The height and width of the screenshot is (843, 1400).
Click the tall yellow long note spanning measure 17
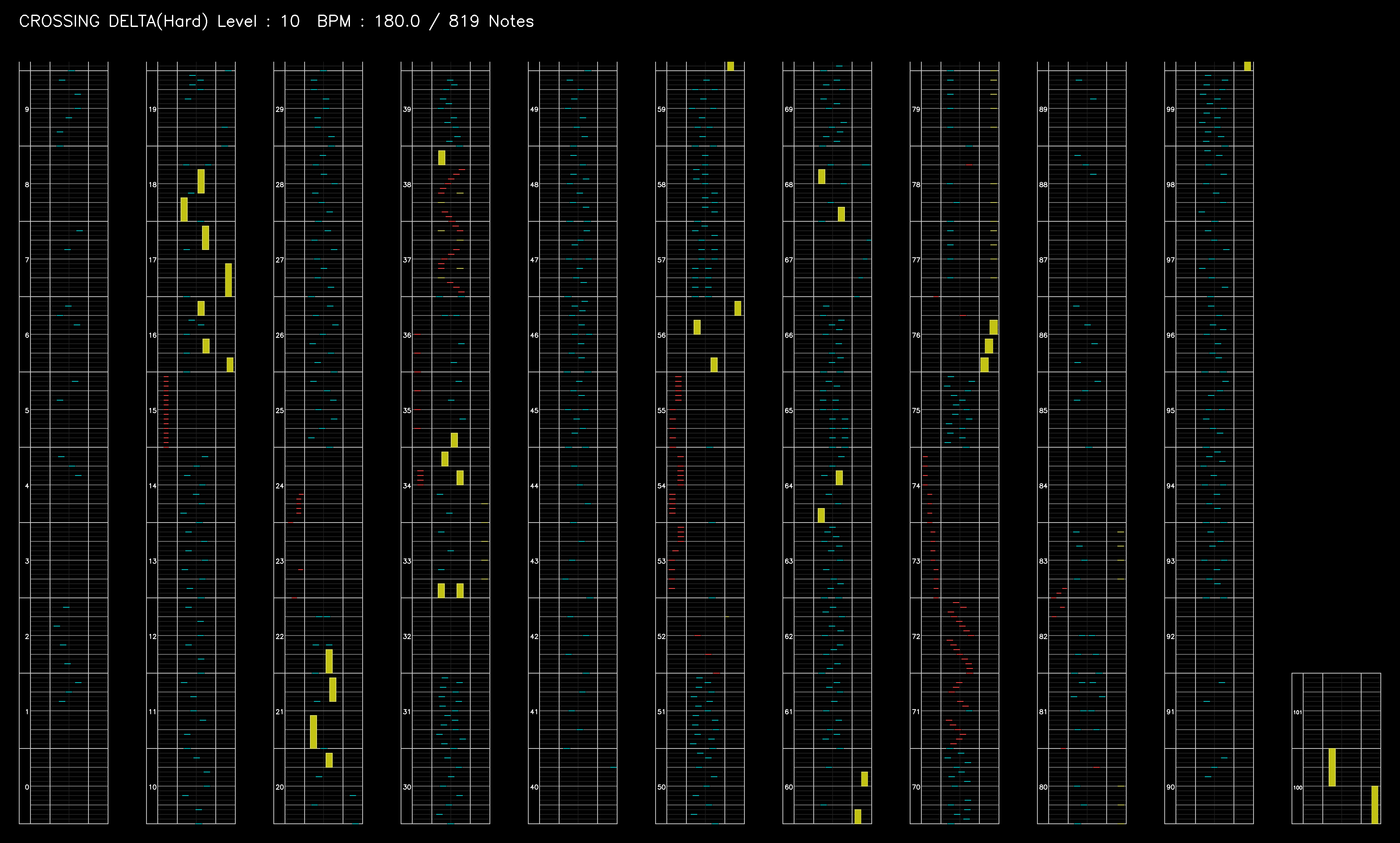[228, 280]
